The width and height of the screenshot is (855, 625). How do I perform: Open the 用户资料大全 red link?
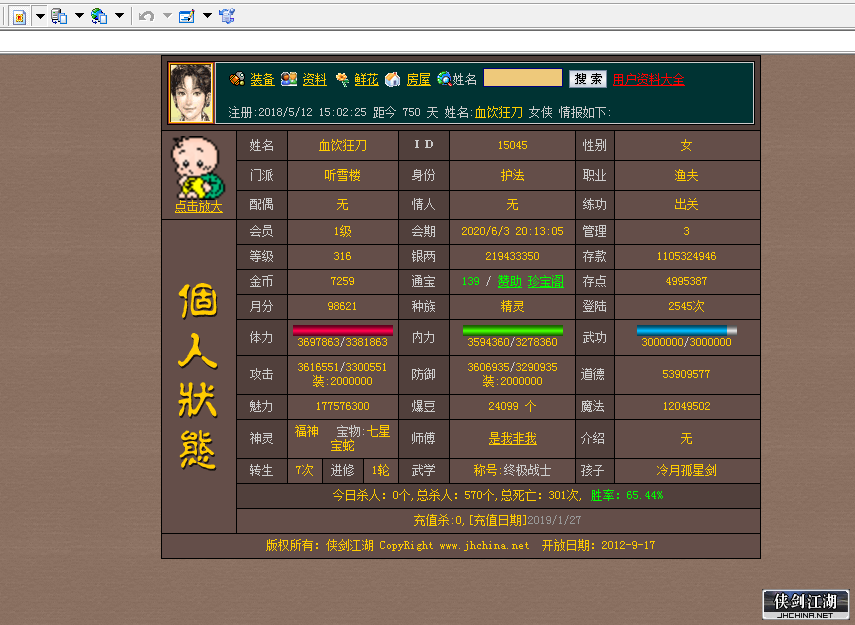(648, 80)
